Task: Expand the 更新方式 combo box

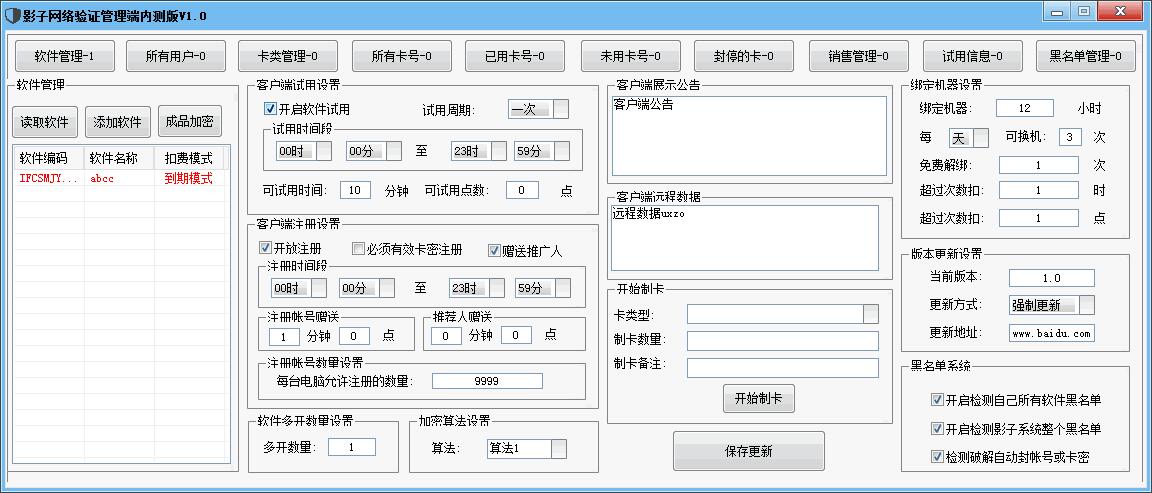Action: click(1086, 305)
